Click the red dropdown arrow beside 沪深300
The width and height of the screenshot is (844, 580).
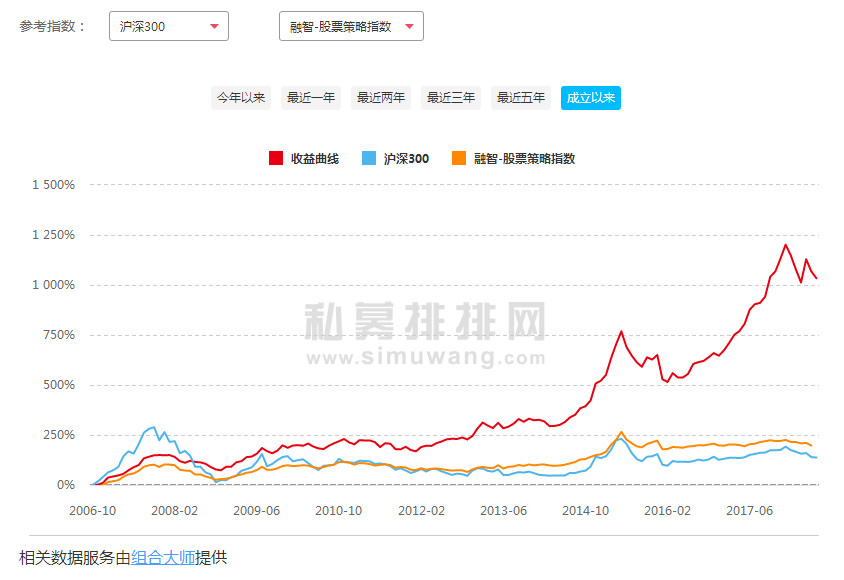(x=212, y=26)
